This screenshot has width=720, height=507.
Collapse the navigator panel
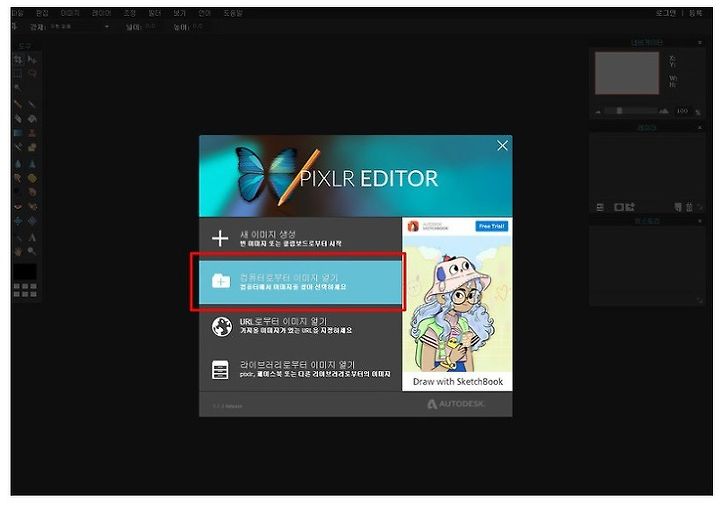click(700, 43)
